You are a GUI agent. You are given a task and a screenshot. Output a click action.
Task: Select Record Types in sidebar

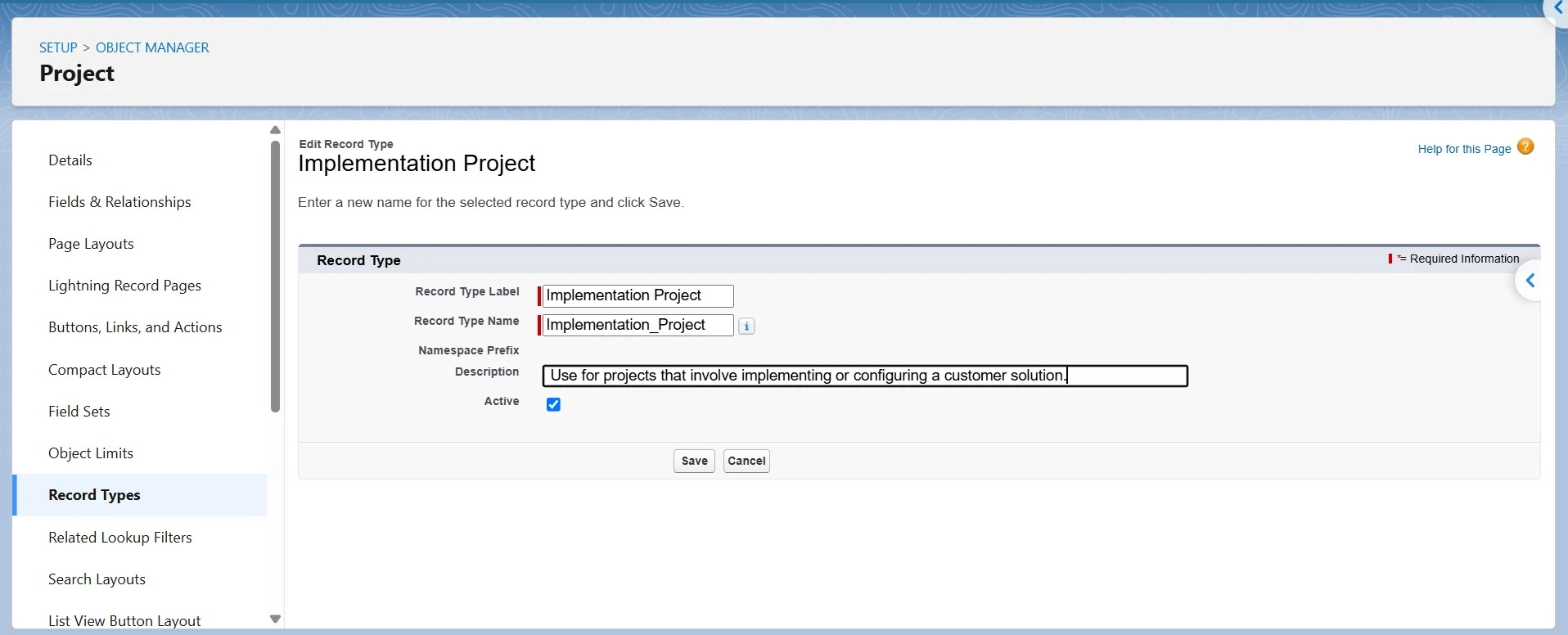140,495
